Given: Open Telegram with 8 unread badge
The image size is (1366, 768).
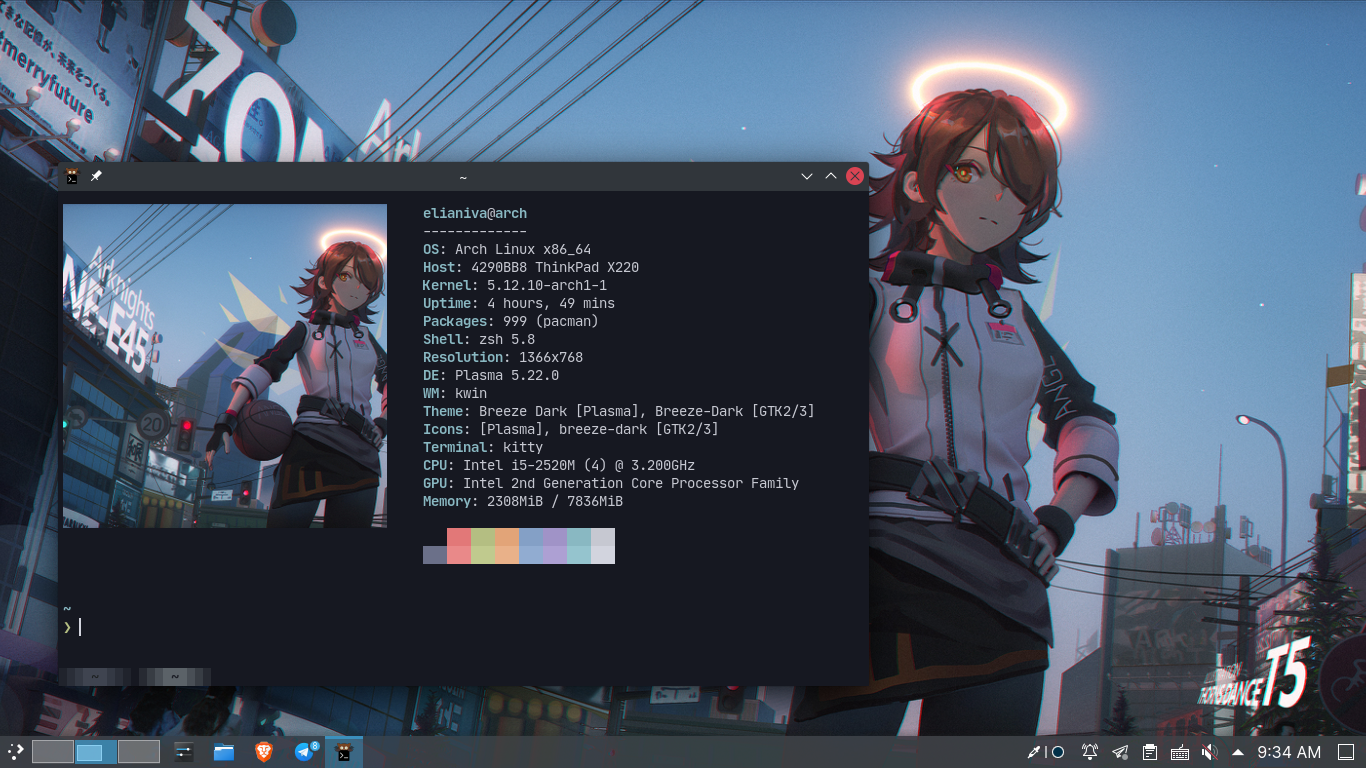Looking at the screenshot, I should pyautogui.click(x=305, y=752).
